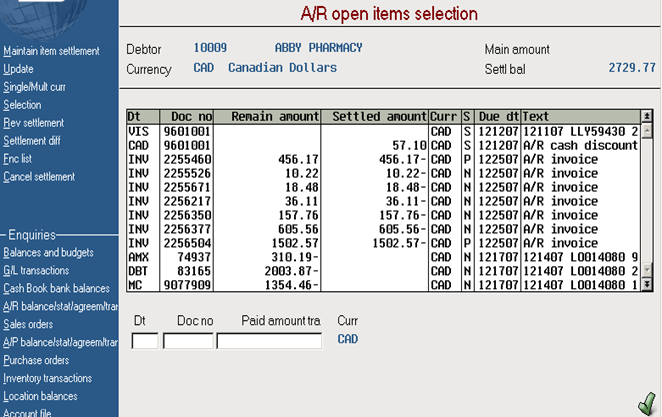Image resolution: width=662 pixels, height=417 pixels.
Task: Open Purchase orders enquiry
Action: [36, 360]
